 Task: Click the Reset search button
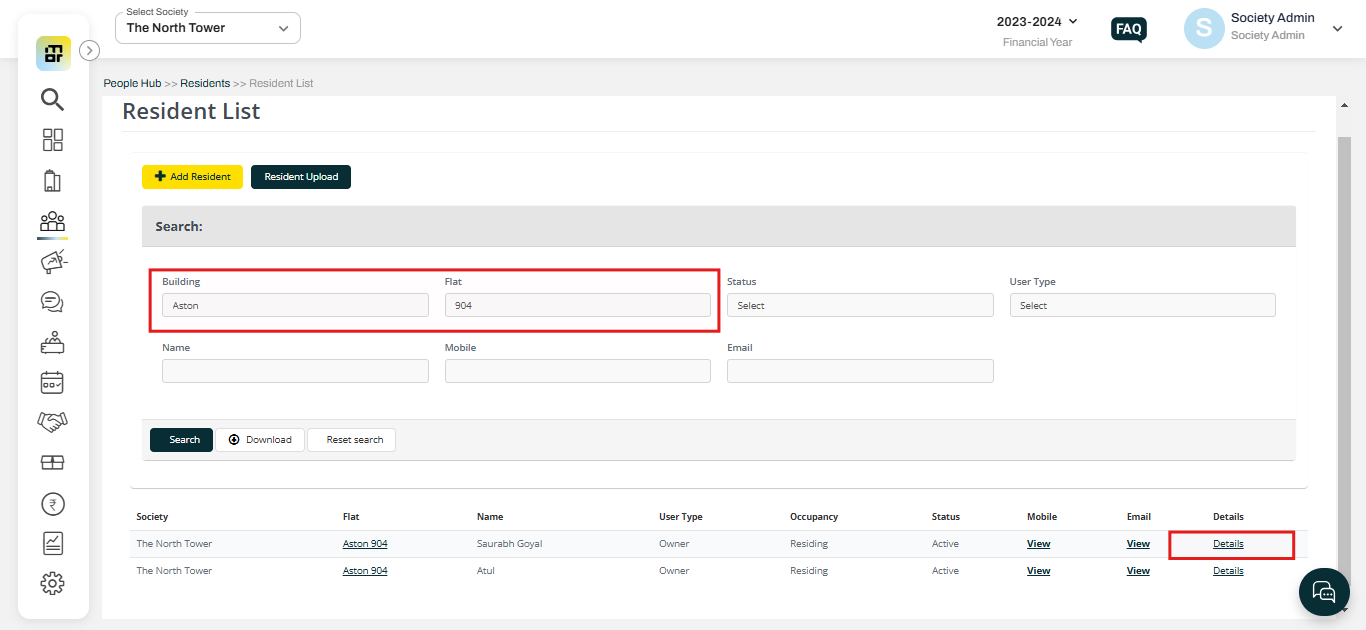pos(351,440)
